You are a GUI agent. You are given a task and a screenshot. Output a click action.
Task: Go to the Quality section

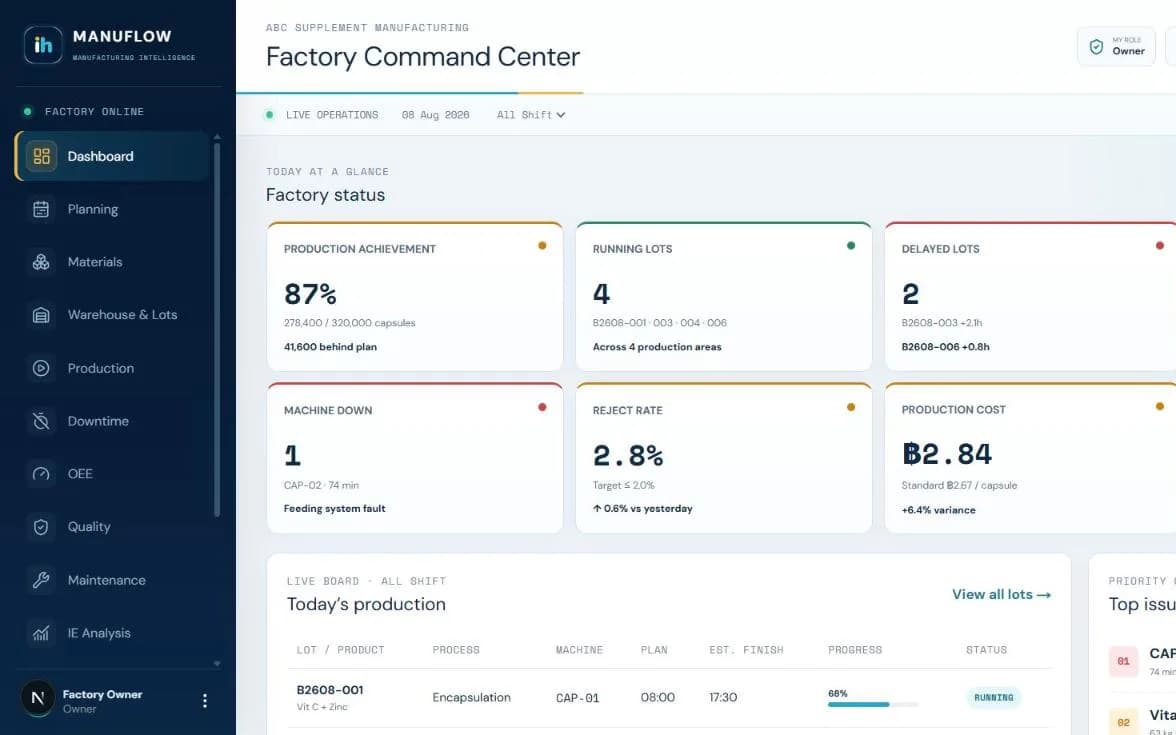point(112,526)
